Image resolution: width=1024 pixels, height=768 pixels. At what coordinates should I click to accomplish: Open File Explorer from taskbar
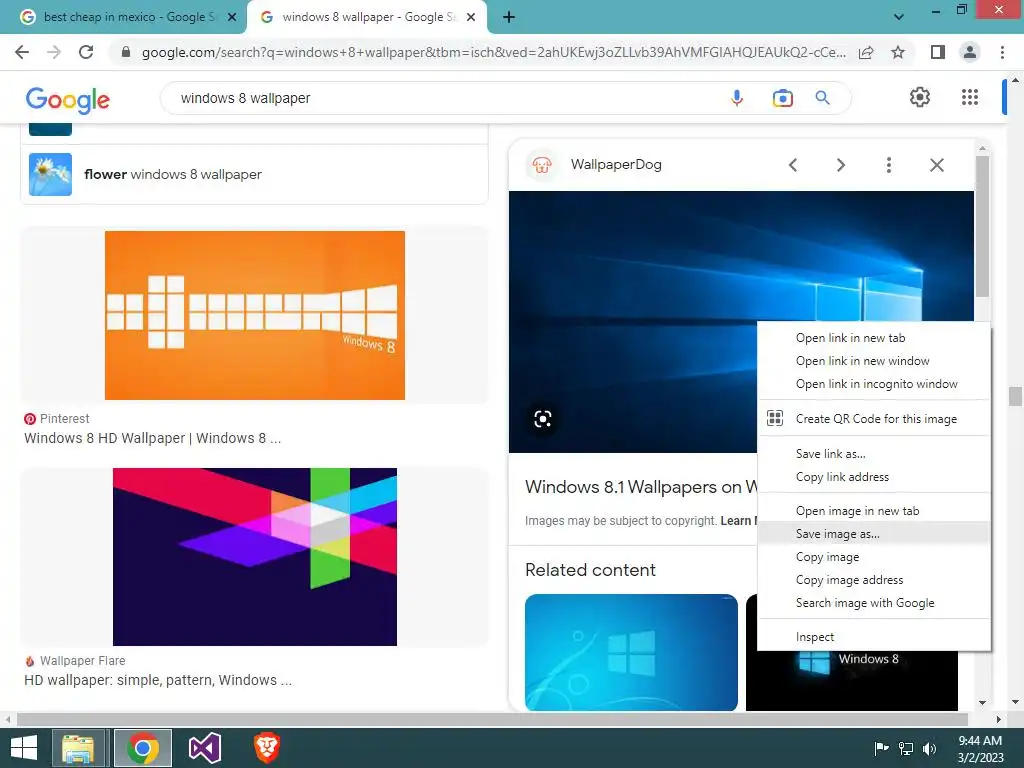click(x=78, y=748)
